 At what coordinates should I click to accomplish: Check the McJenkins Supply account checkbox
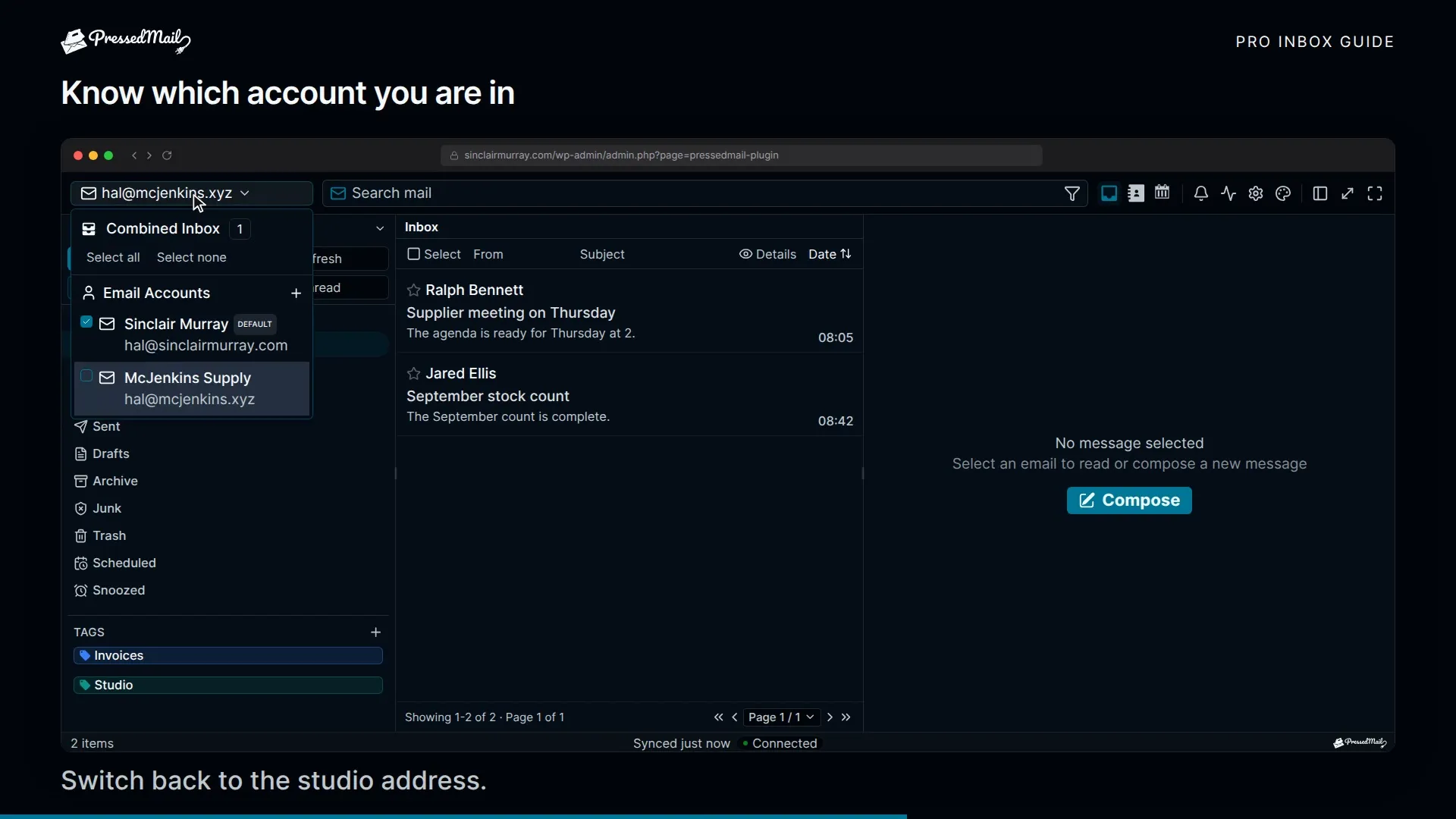coord(86,376)
